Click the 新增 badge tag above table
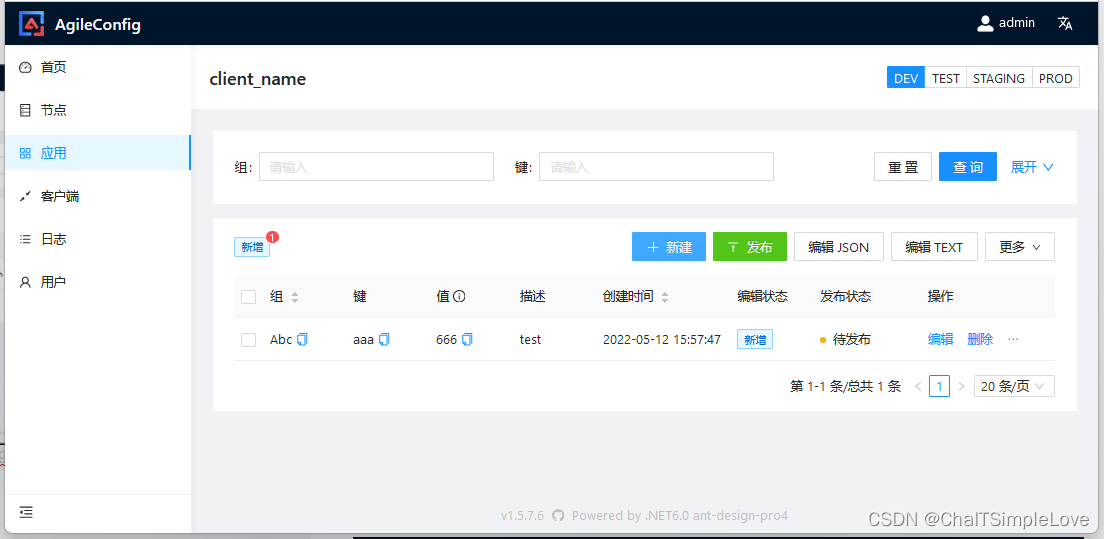 pyautogui.click(x=252, y=247)
